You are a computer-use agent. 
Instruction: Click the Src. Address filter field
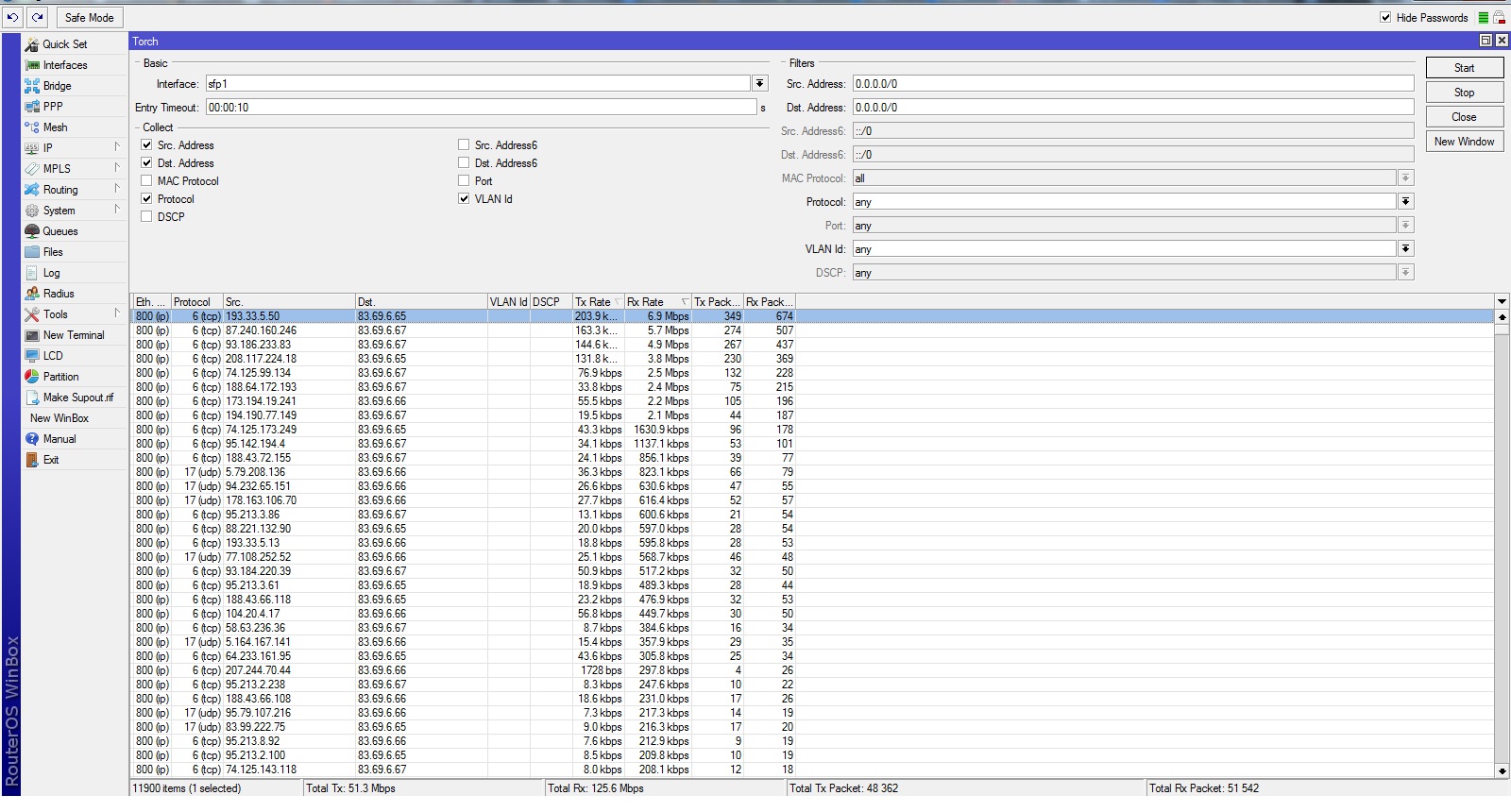(1132, 84)
